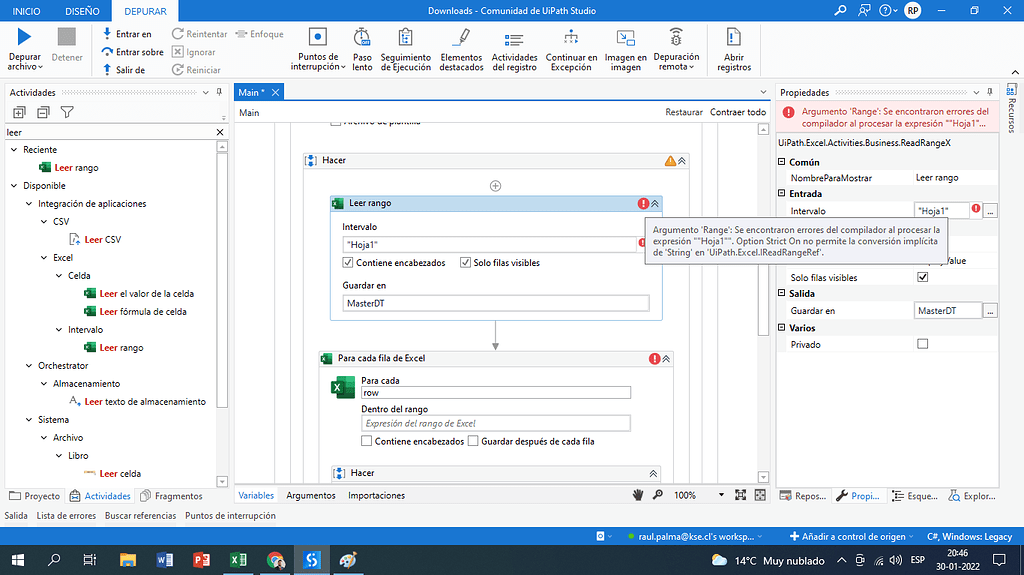
Task: Collapse Para cada fila de Excel chevron
Action: (x=666, y=359)
